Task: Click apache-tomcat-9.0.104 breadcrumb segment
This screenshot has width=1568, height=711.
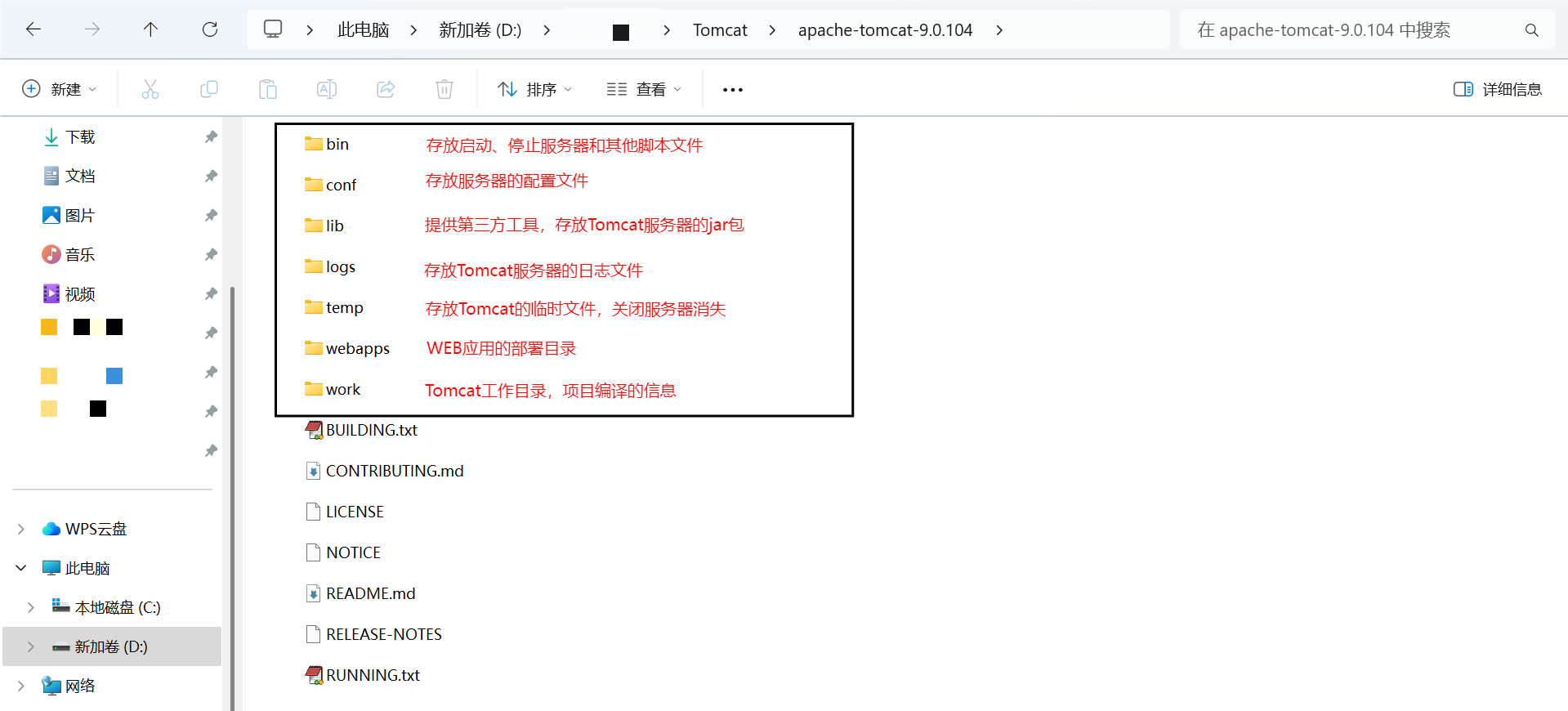Action: [885, 30]
